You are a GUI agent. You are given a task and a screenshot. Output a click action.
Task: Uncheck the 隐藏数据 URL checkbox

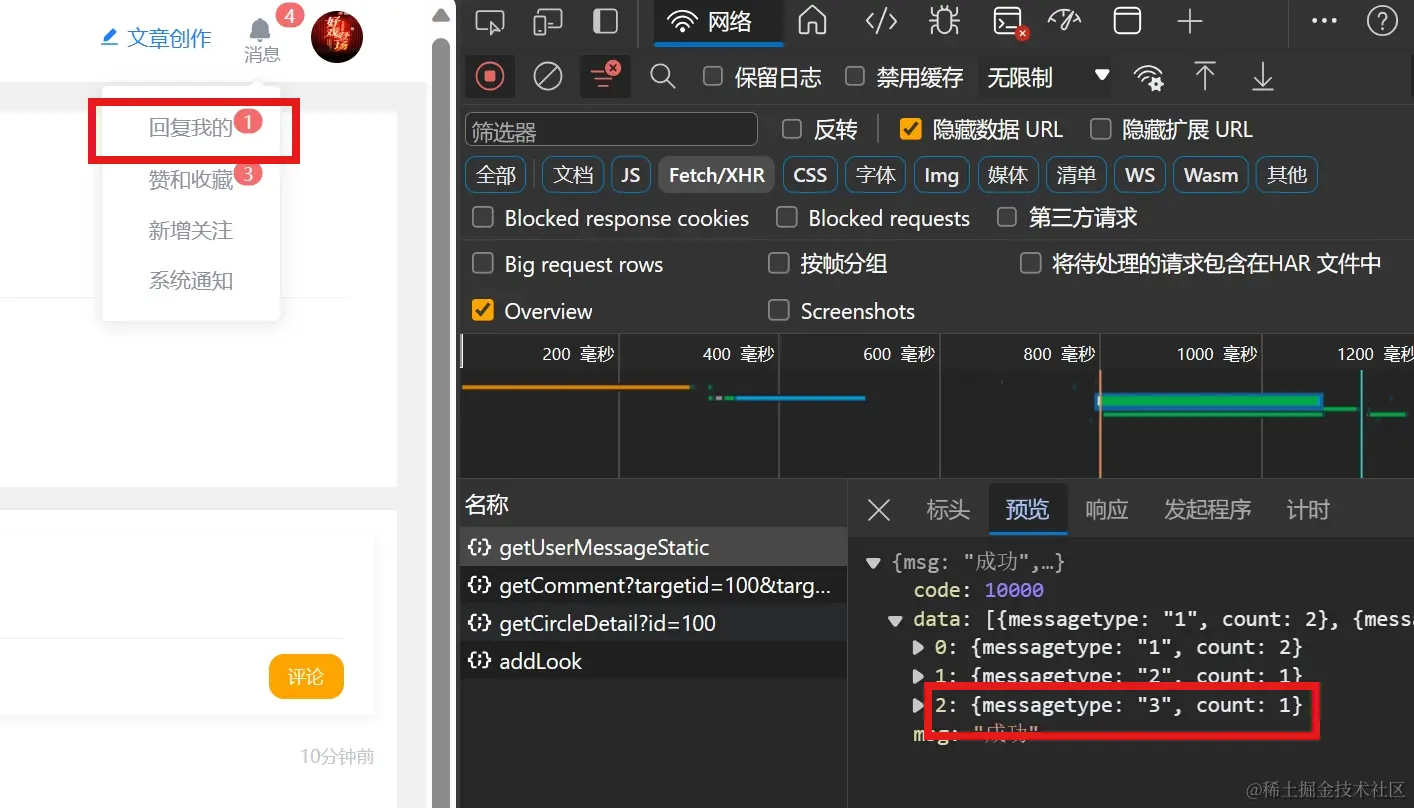[910, 129]
